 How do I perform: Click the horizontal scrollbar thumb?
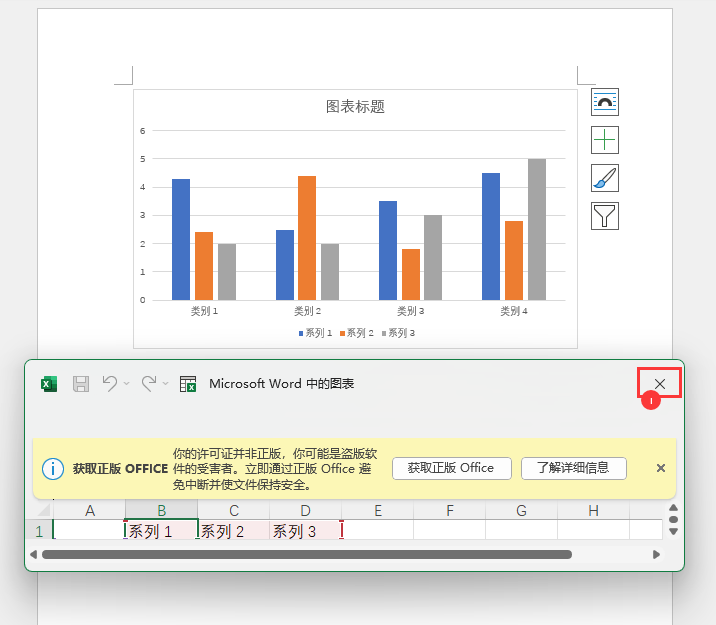307,555
